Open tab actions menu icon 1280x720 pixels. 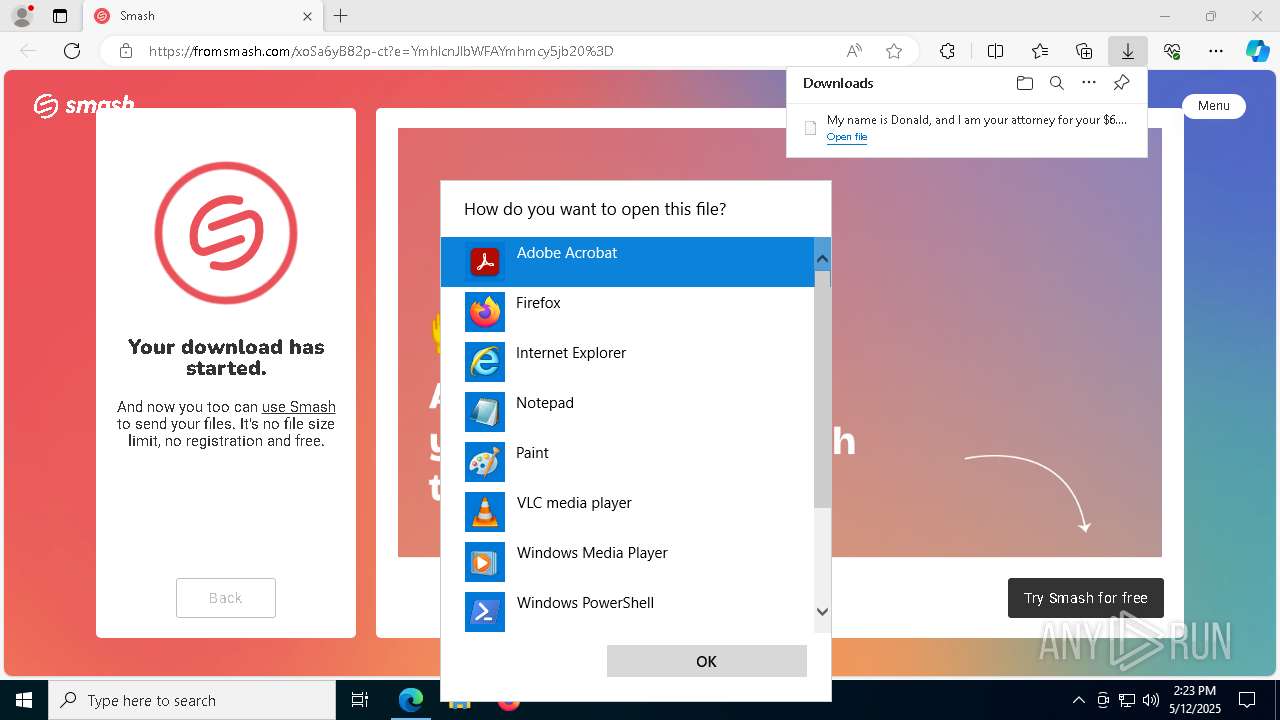(x=60, y=16)
